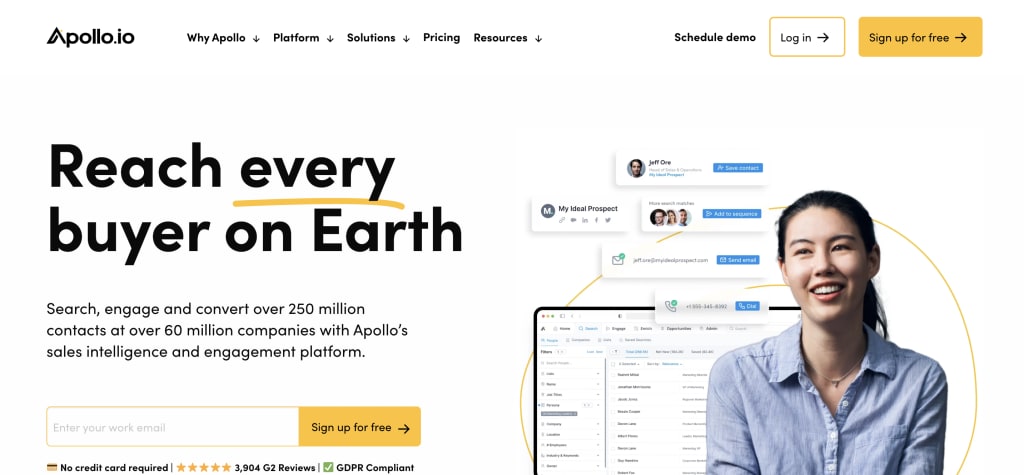This screenshot has height=475, width=1024.
Task: Click the Schedule demo link
Action: click(715, 37)
